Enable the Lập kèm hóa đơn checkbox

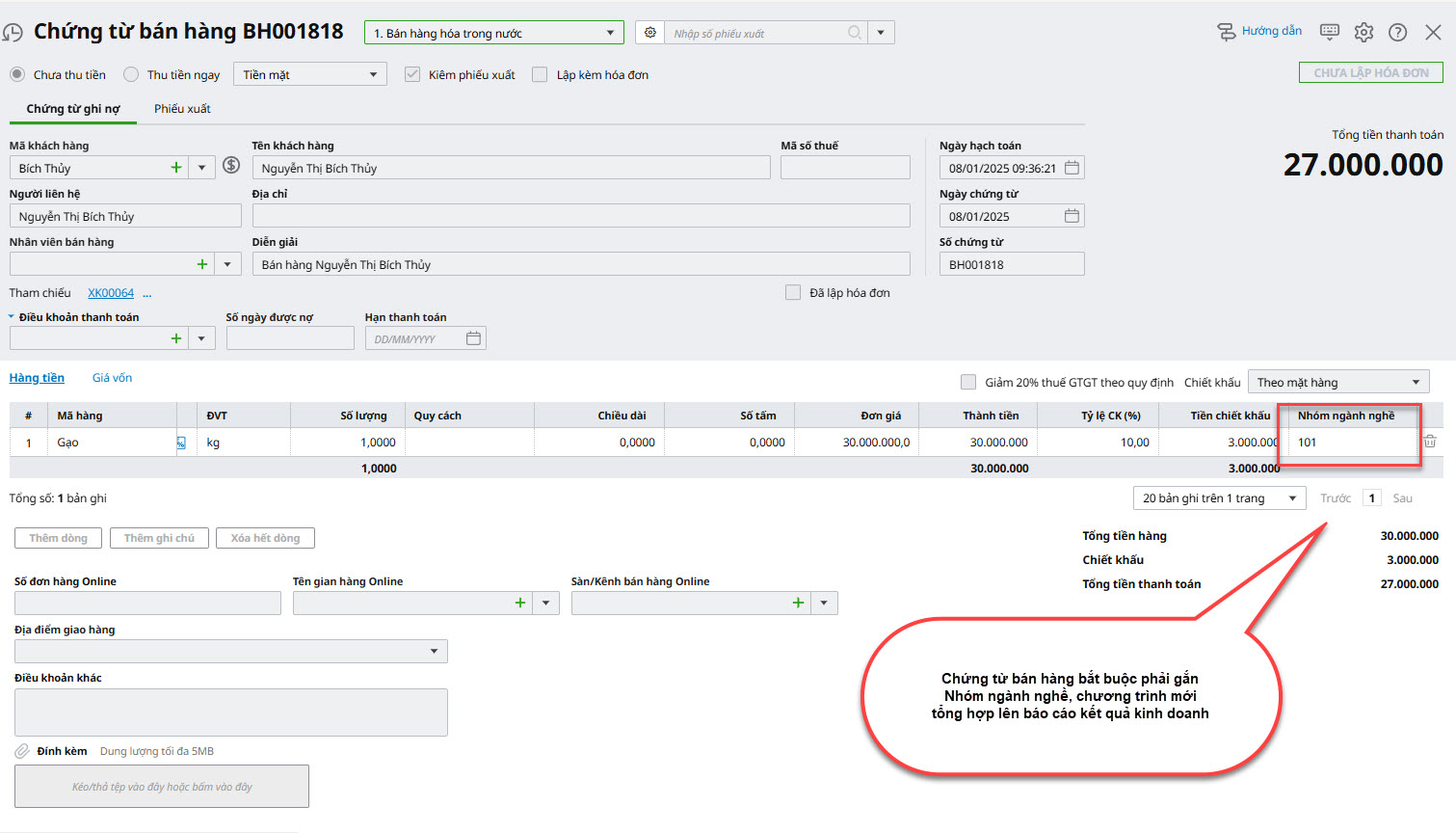coord(540,74)
